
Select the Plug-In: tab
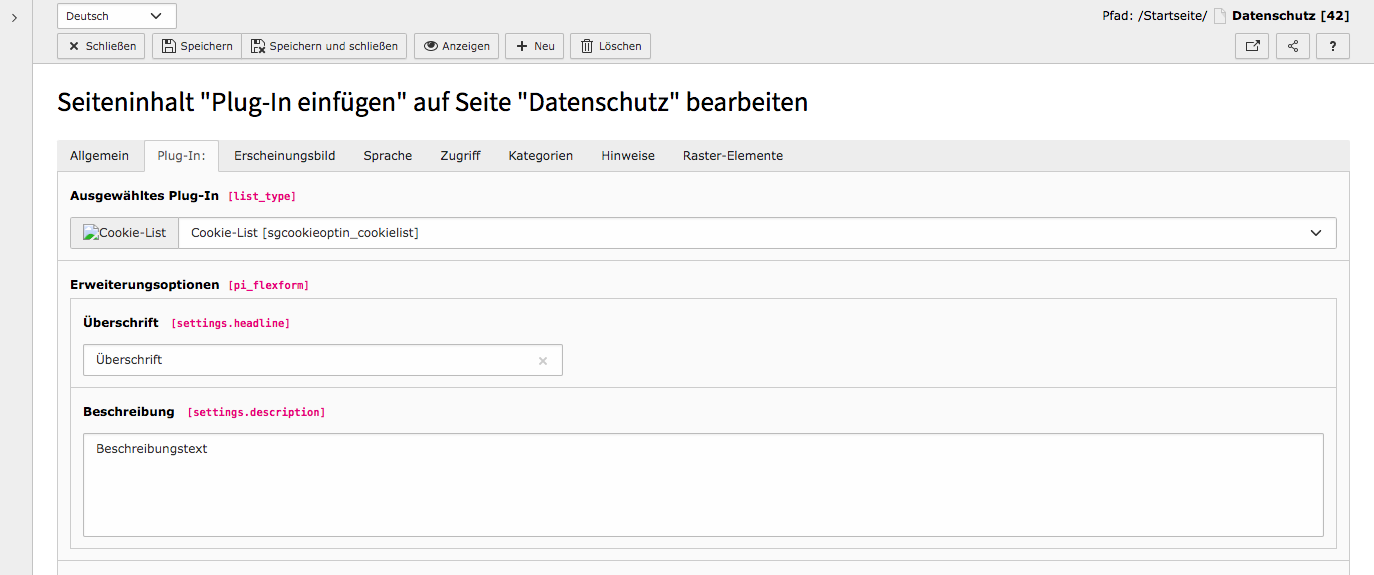[x=182, y=156]
